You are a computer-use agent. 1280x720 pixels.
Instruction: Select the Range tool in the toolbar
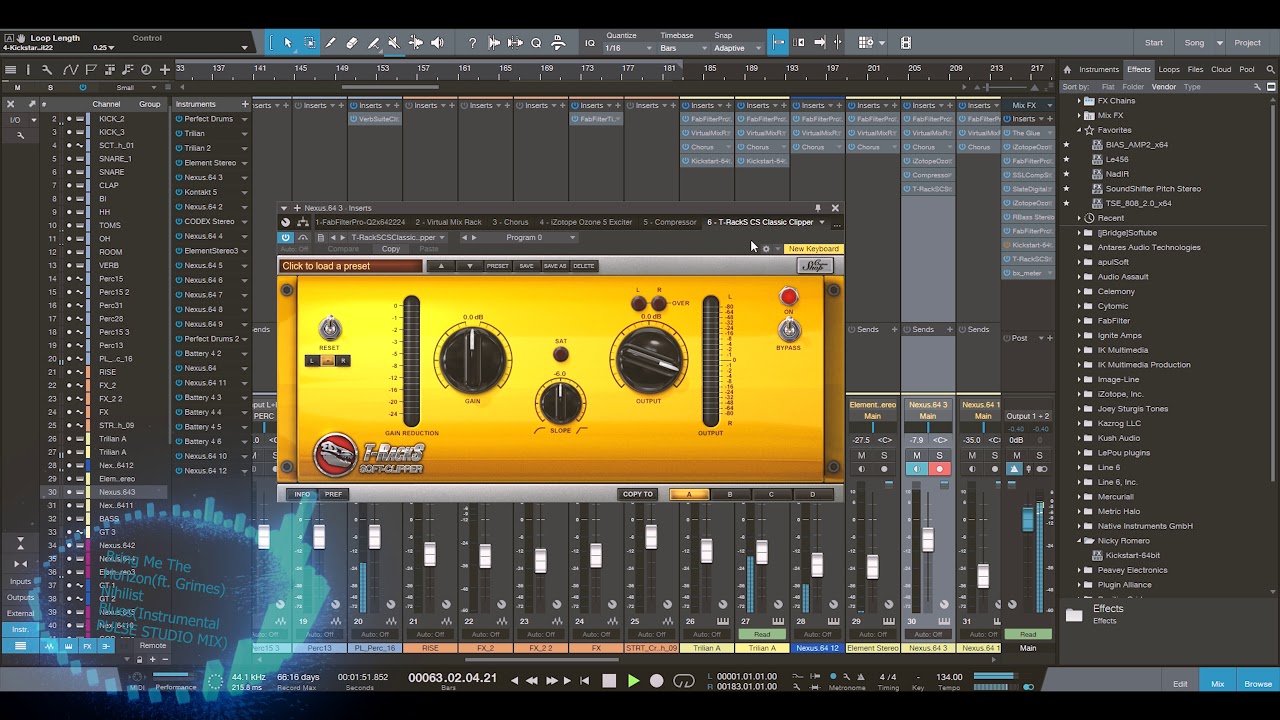coord(310,43)
